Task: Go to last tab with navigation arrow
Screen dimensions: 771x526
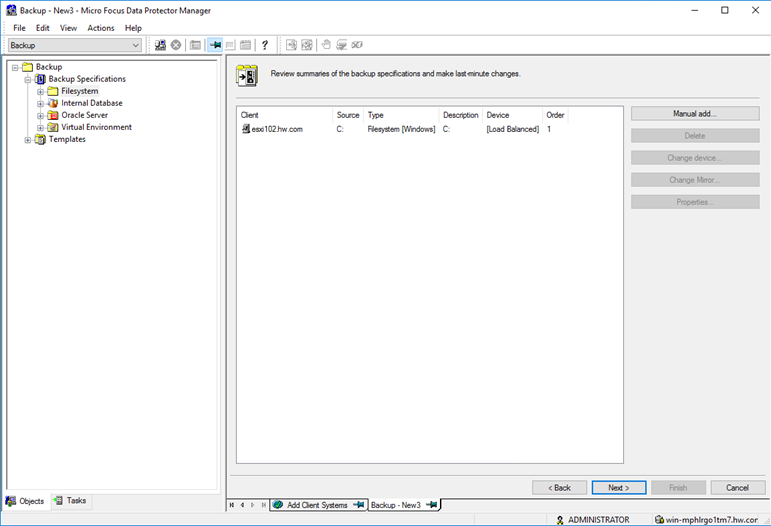Action: pyautogui.click(x=264, y=505)
